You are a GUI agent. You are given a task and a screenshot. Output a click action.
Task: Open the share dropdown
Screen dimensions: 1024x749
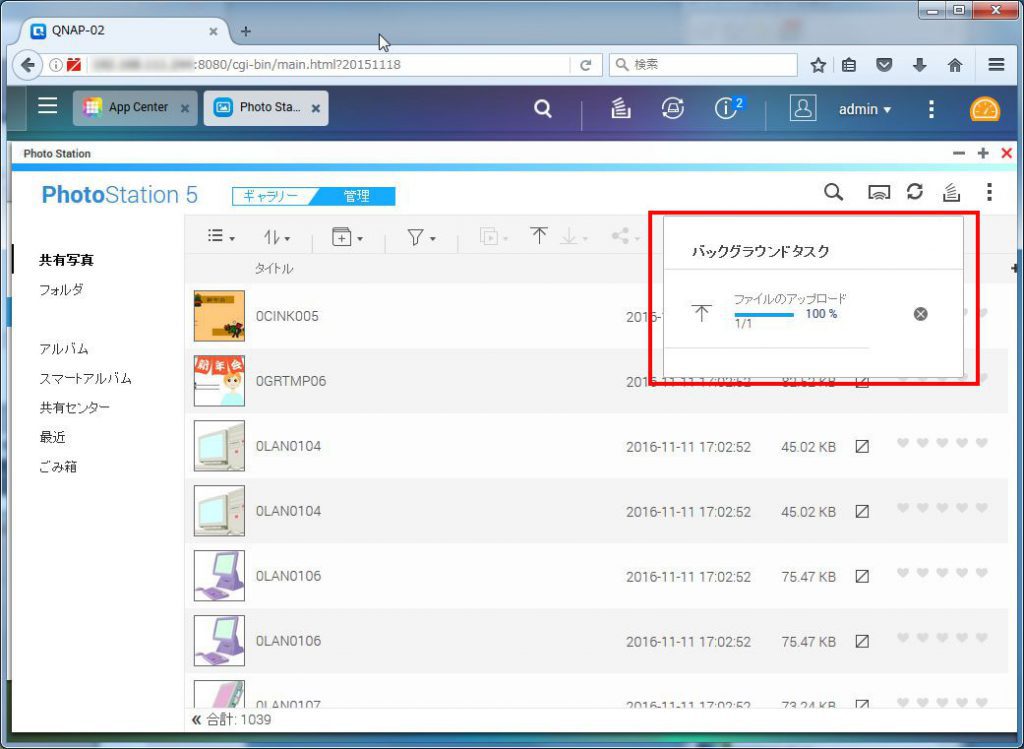point(625,236)
